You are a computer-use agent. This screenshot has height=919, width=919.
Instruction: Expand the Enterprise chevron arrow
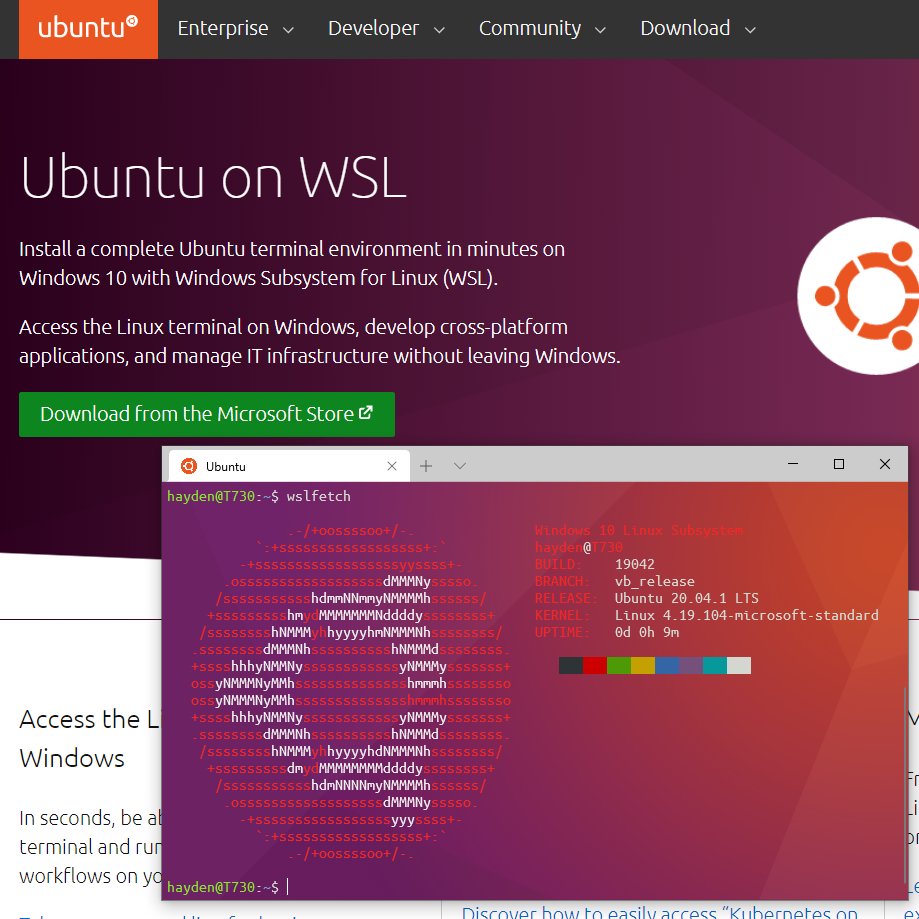click(x=288, y=30)
